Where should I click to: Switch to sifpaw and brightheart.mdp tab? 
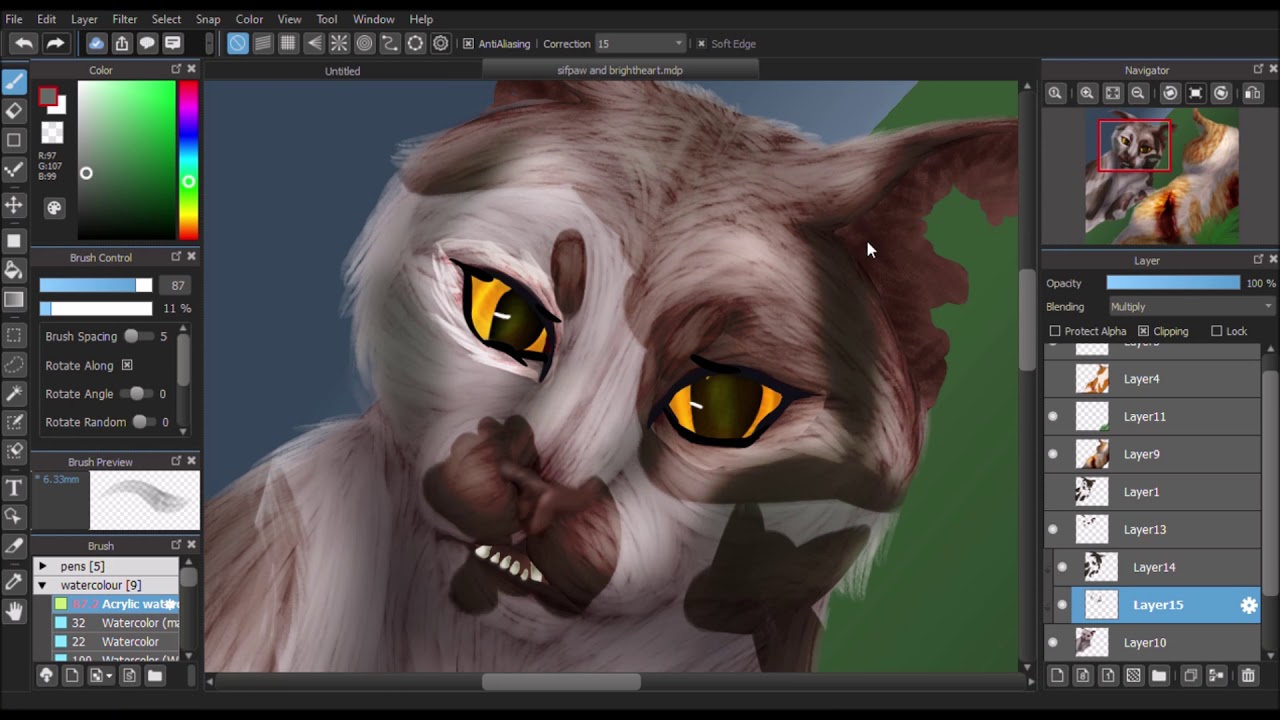620,71
